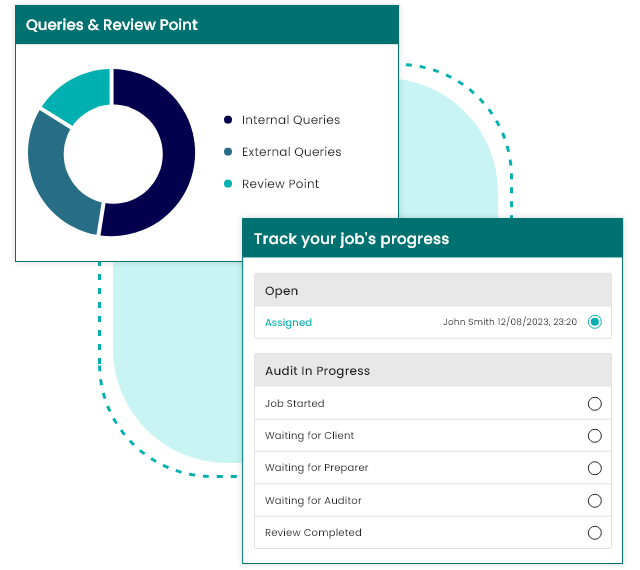Mark Waiting for Auditor radio option
Screen dimensions: 640x570
point(595,500)
